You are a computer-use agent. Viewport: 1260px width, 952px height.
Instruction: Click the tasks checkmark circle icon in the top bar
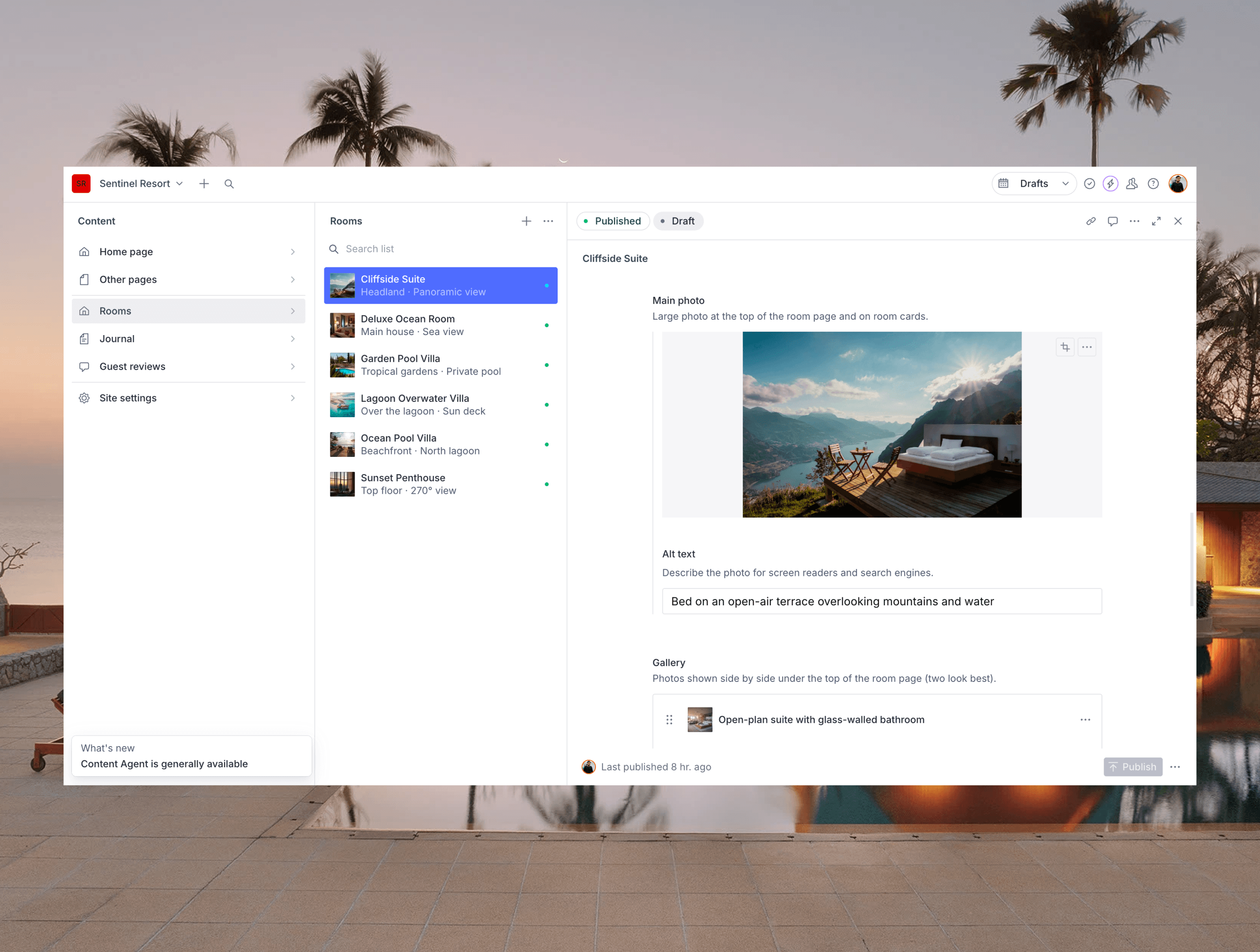tap(1089, 183)
